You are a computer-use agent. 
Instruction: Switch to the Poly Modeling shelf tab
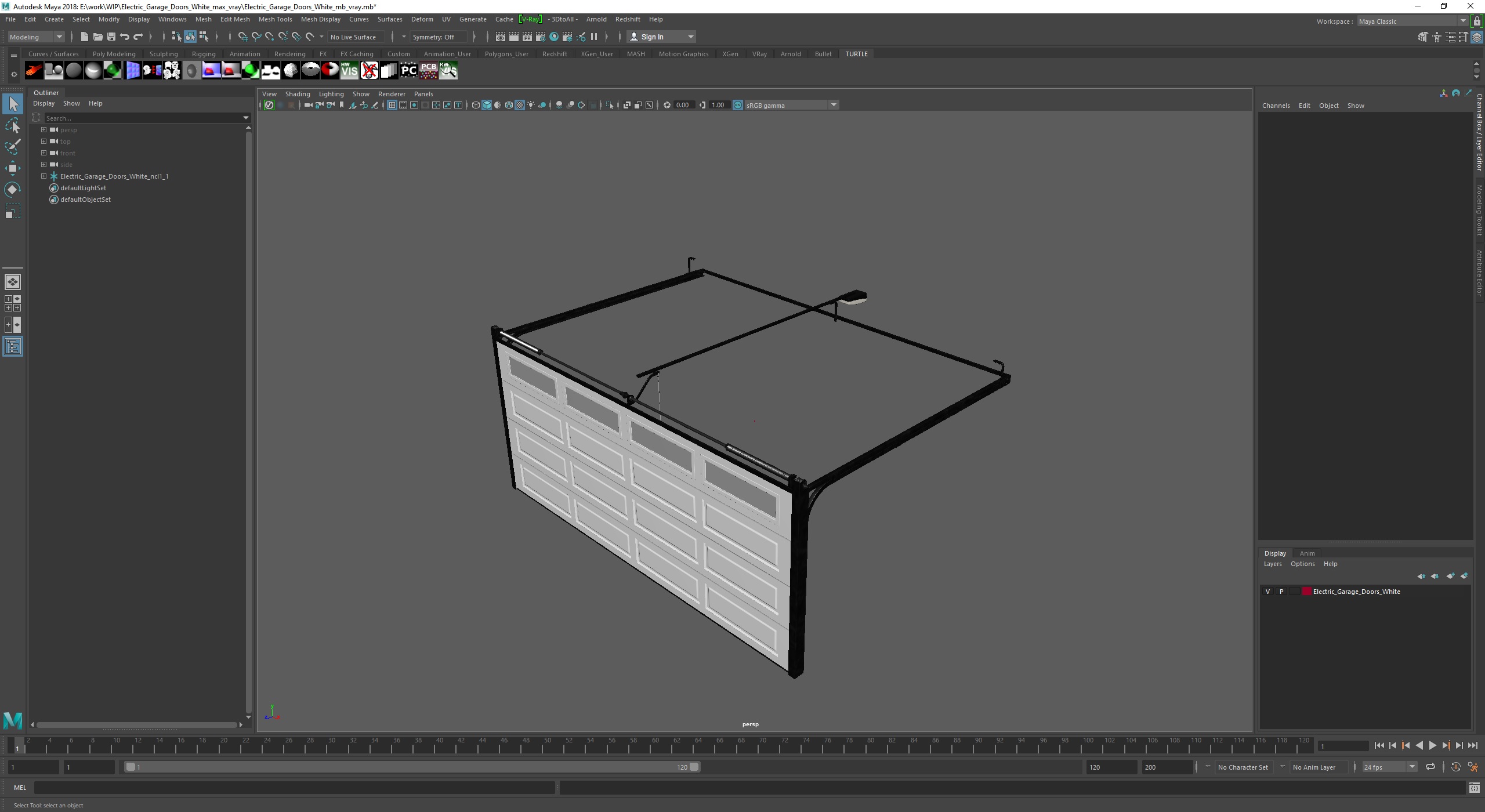[114, 54]
